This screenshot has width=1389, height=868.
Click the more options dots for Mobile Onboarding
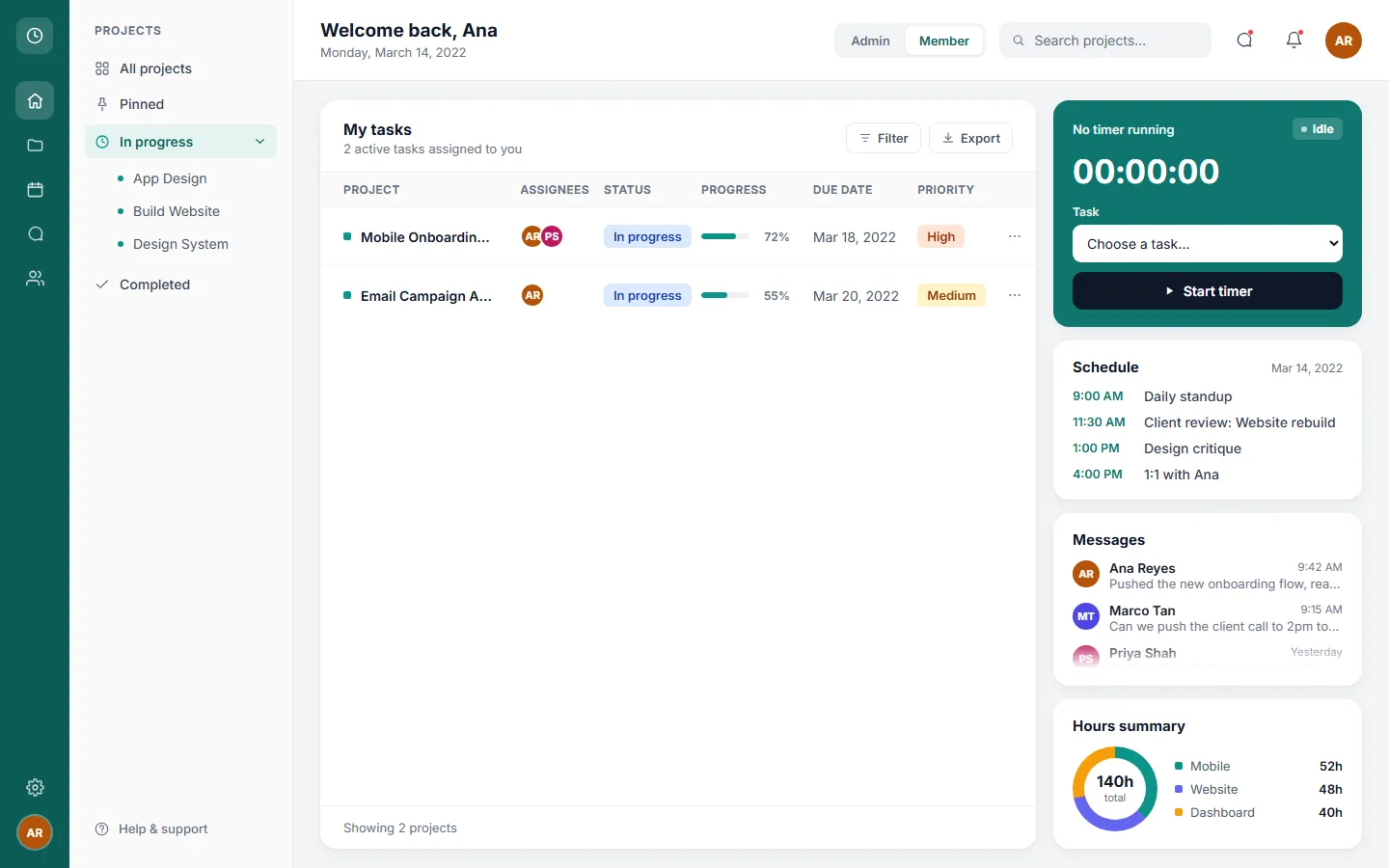1015,236
